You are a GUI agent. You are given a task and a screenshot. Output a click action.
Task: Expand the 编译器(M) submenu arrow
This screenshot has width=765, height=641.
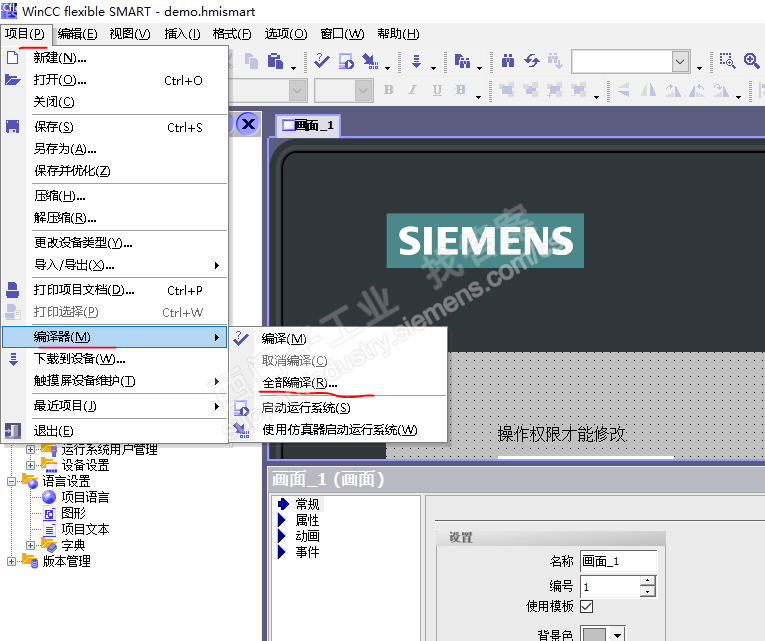[x=217, y=337]
